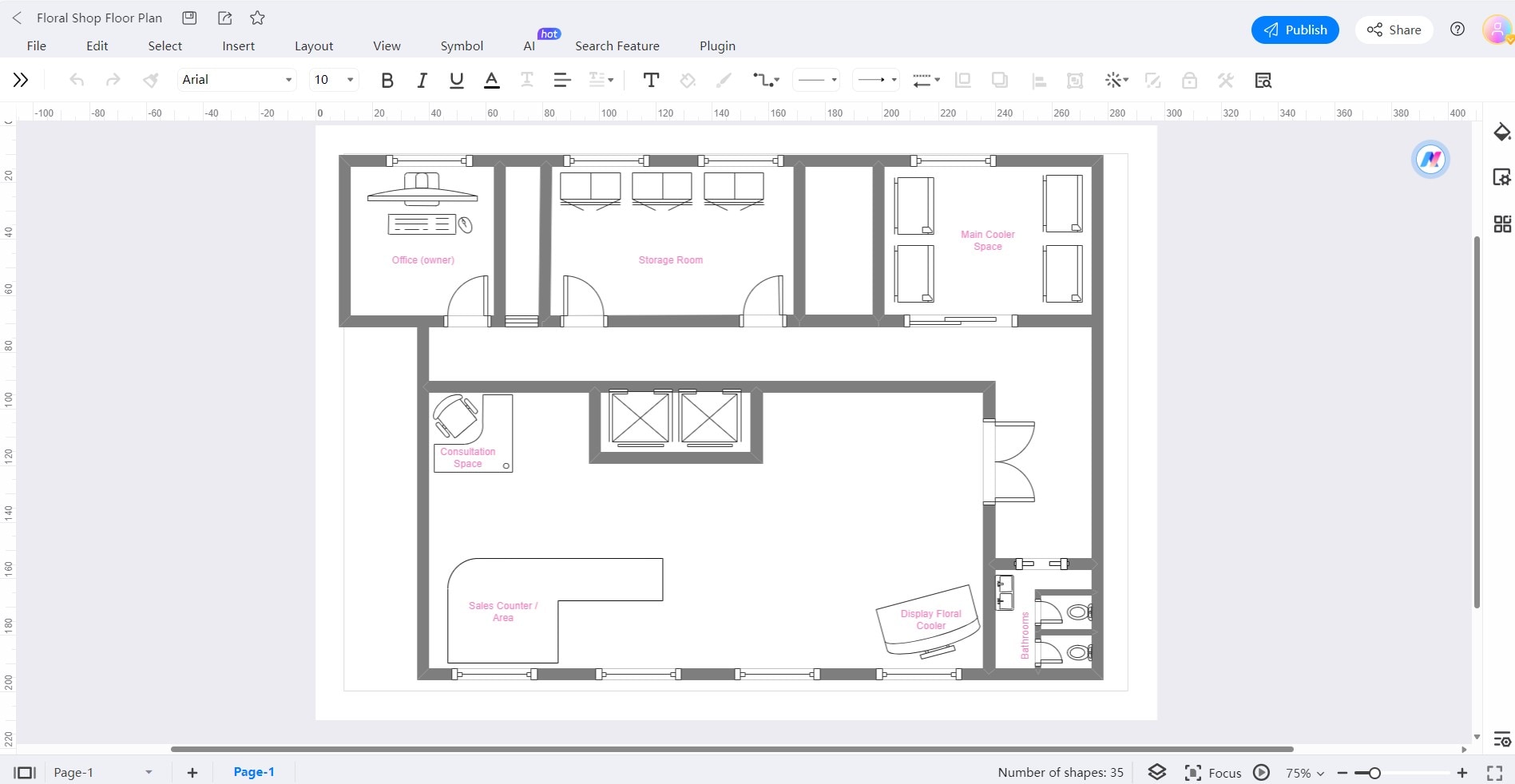Open the AI assistant floating icon

(x=1430, y=159)
